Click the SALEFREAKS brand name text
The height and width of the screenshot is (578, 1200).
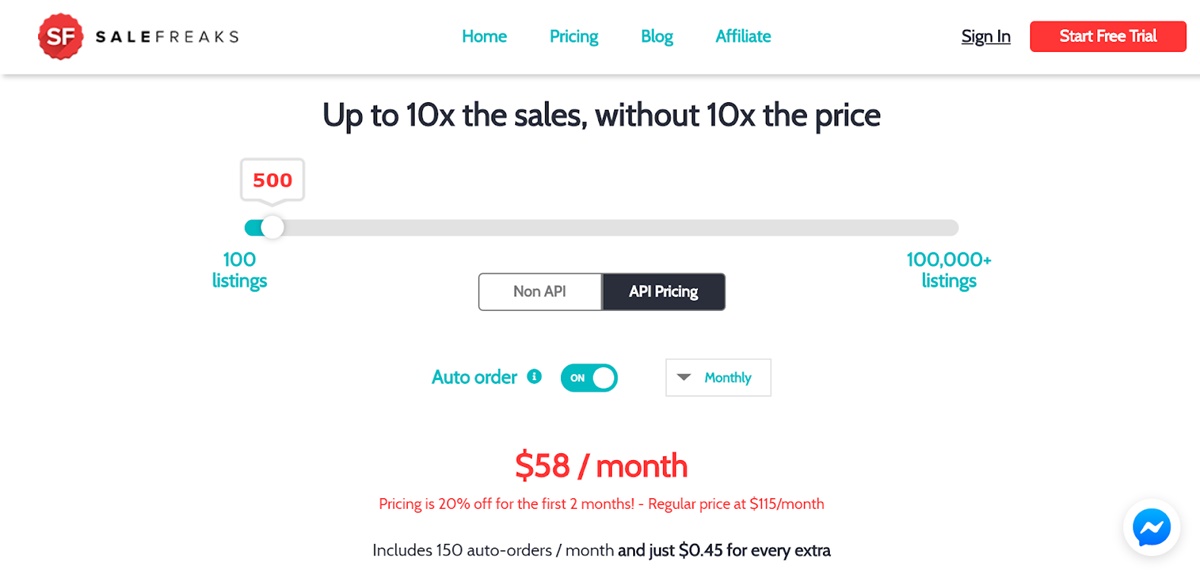click(x=167, y=37)
